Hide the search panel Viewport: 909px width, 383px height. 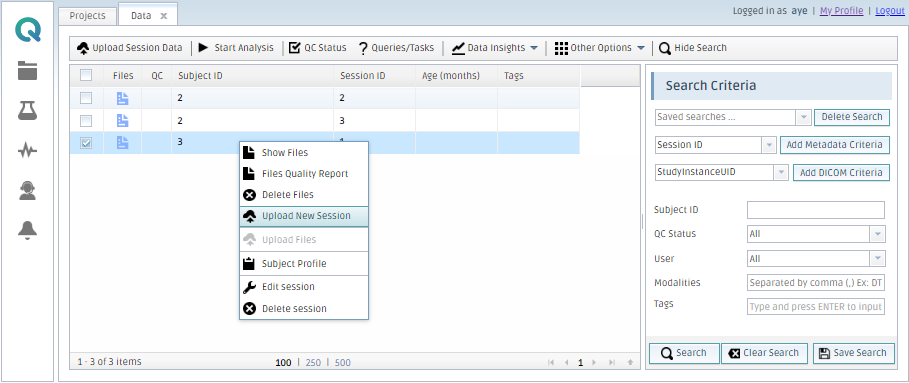coord(693,48)
